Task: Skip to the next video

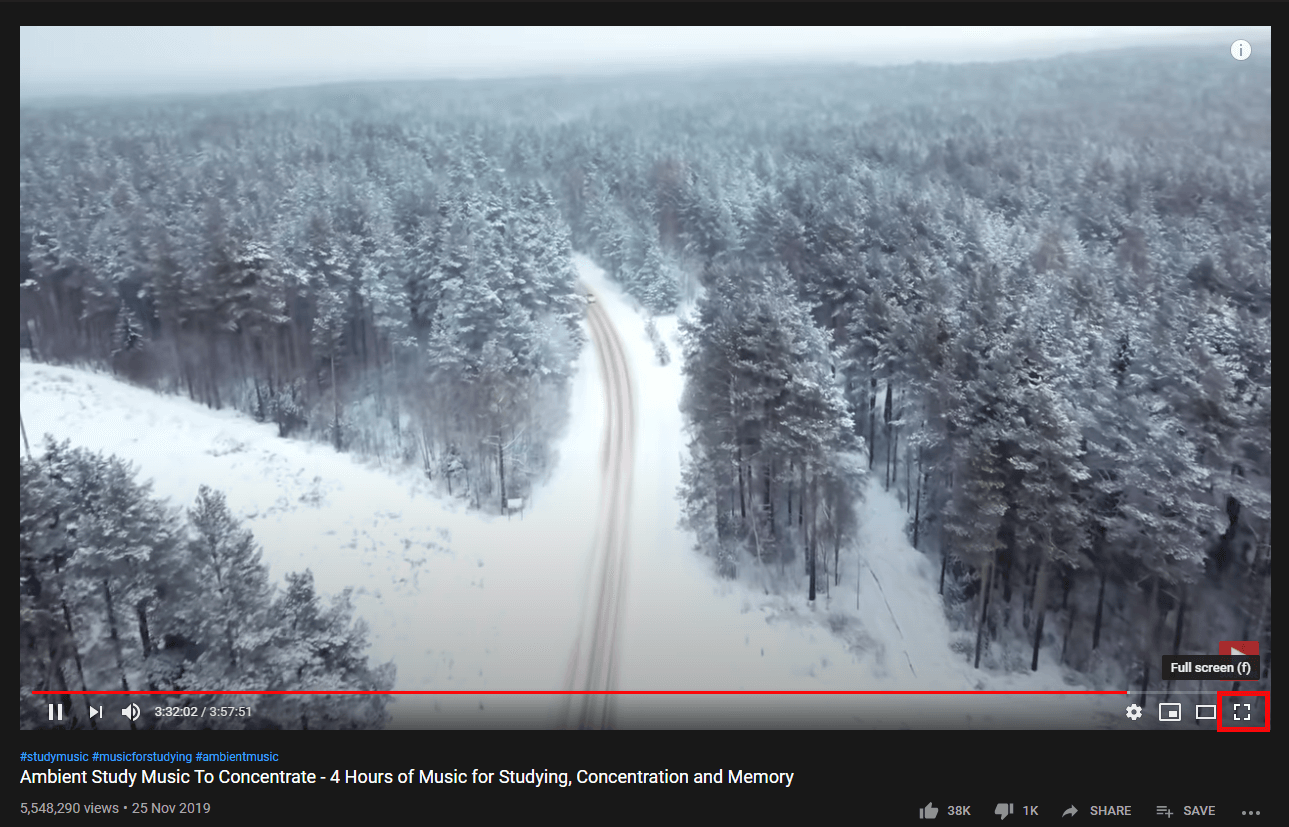Action: tap(96, 712)
